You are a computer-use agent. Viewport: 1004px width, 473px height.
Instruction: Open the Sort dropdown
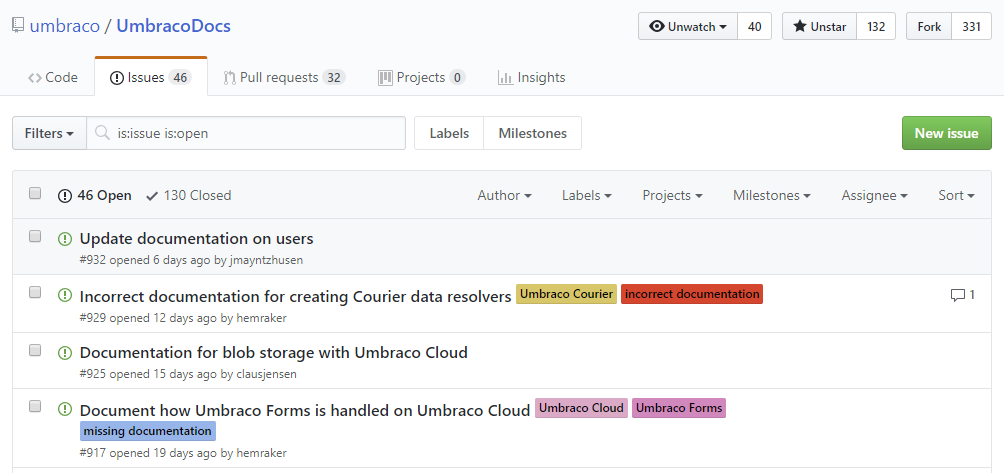click(957, 195)
